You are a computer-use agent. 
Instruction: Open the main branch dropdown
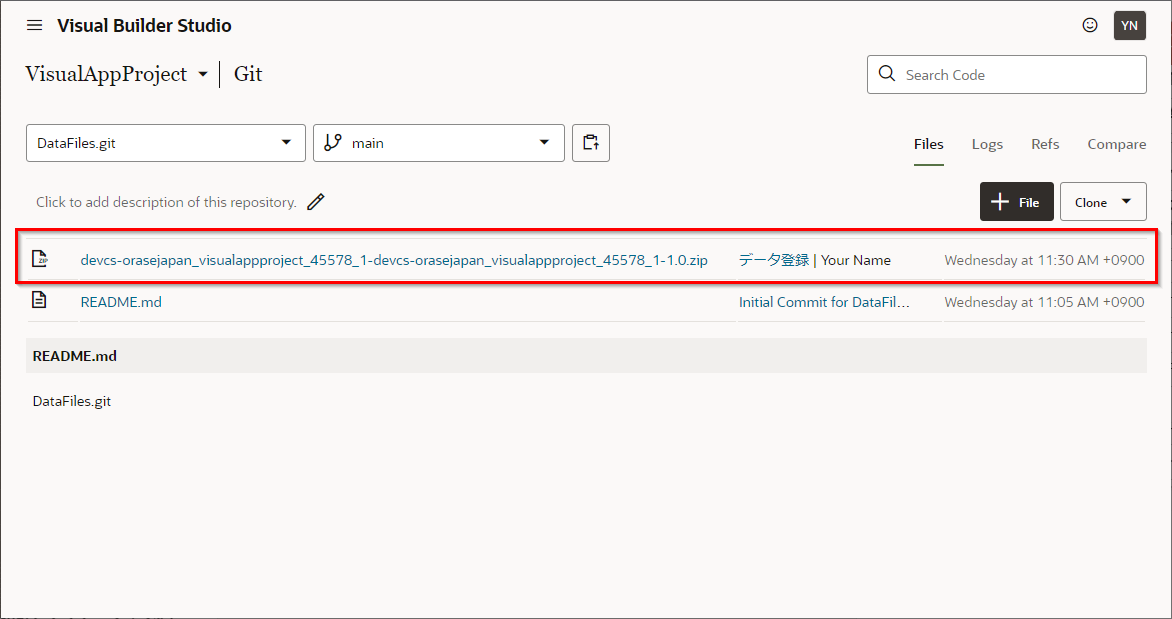(x=438, y=143)
